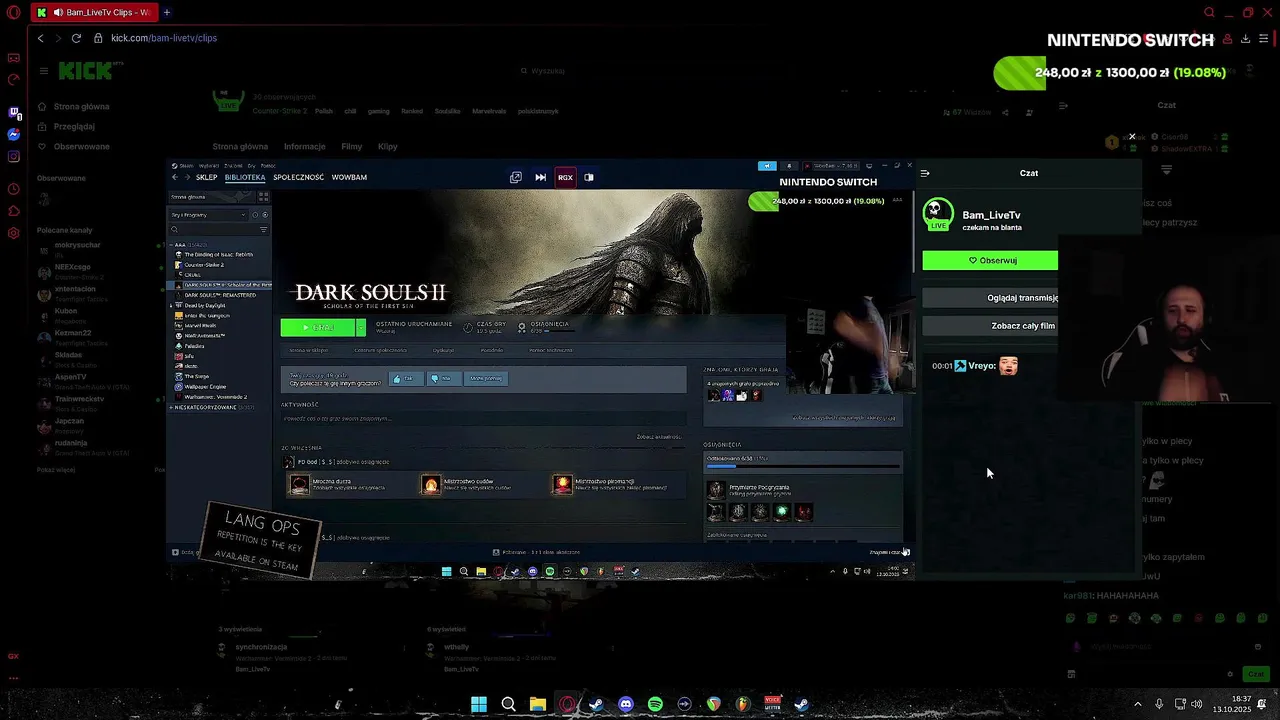Screen dimensions: 1280x720
Task: Open the browser tab search magnifier
Action: [x=1209, y=13]
